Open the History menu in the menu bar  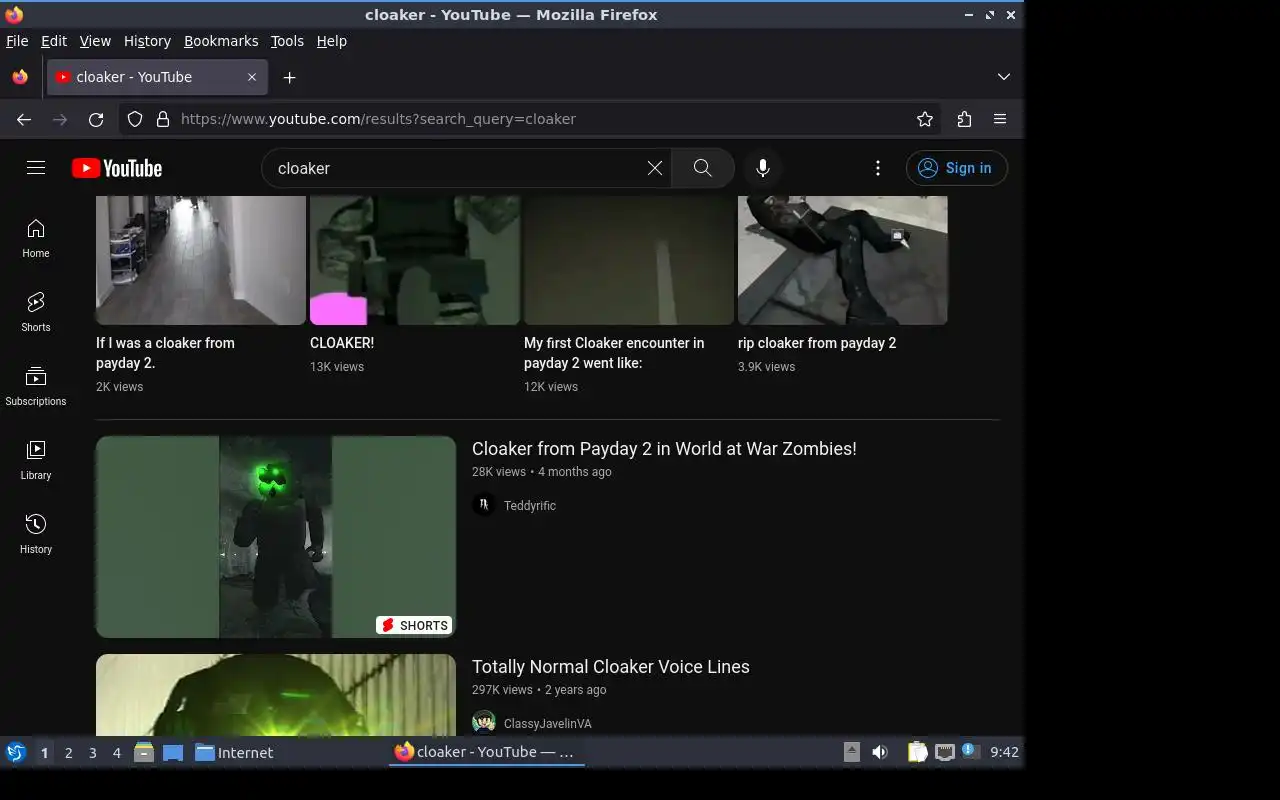tap(147, 41)
